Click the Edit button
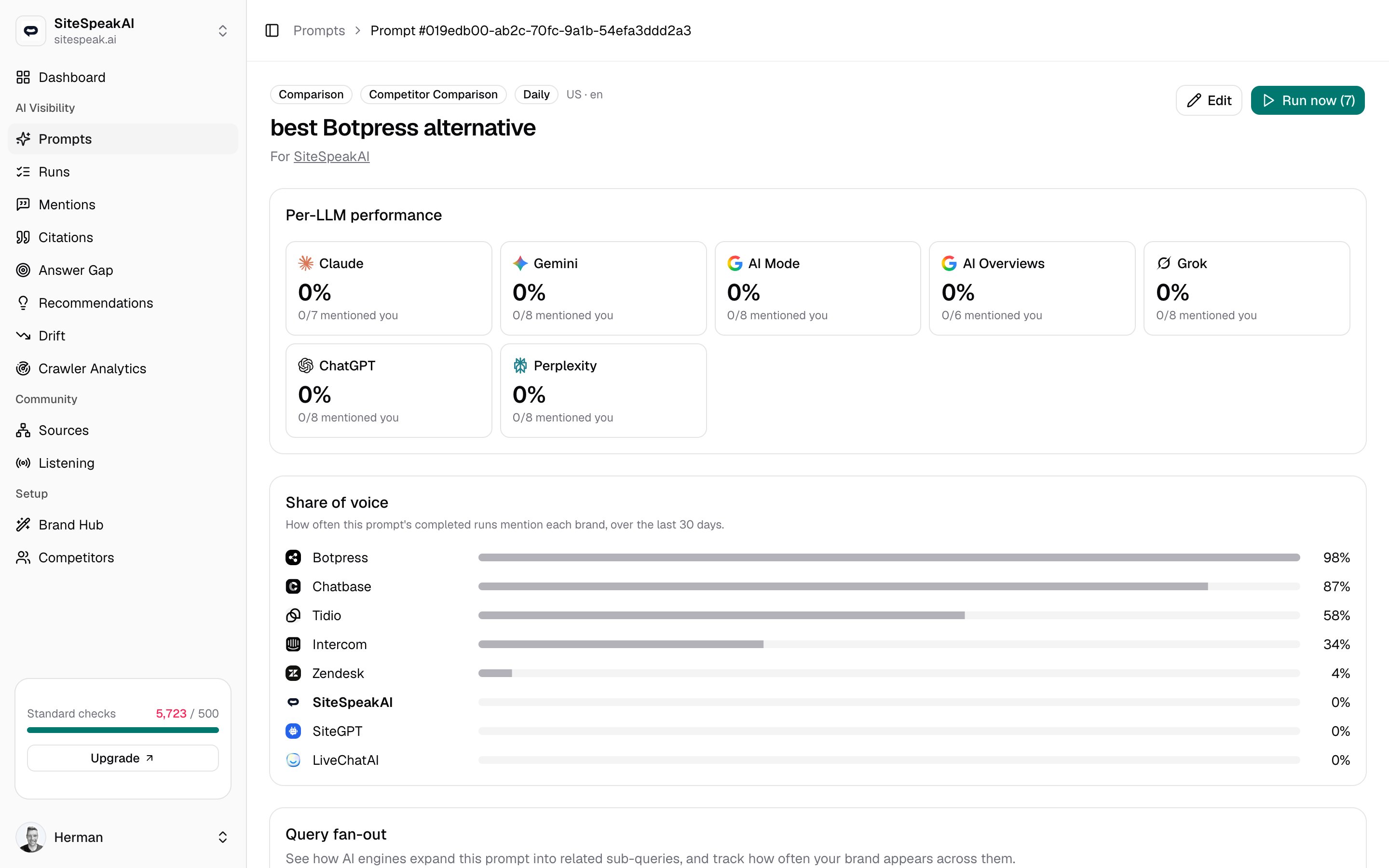Image resolution: width=1389 pixels, height=868 pixels. click(x=1209, y=100)
